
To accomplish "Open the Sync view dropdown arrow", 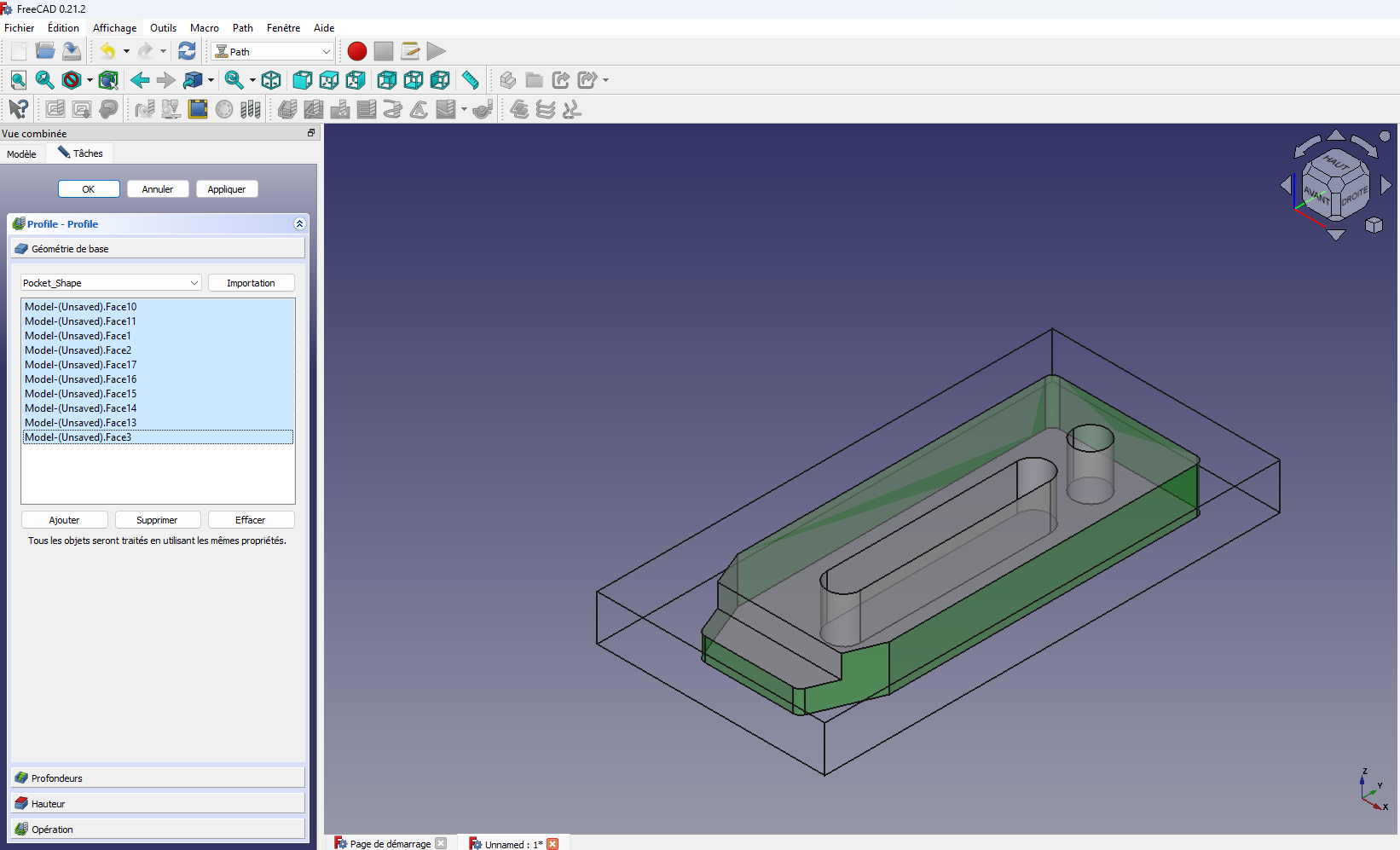I will pos(252,80).
